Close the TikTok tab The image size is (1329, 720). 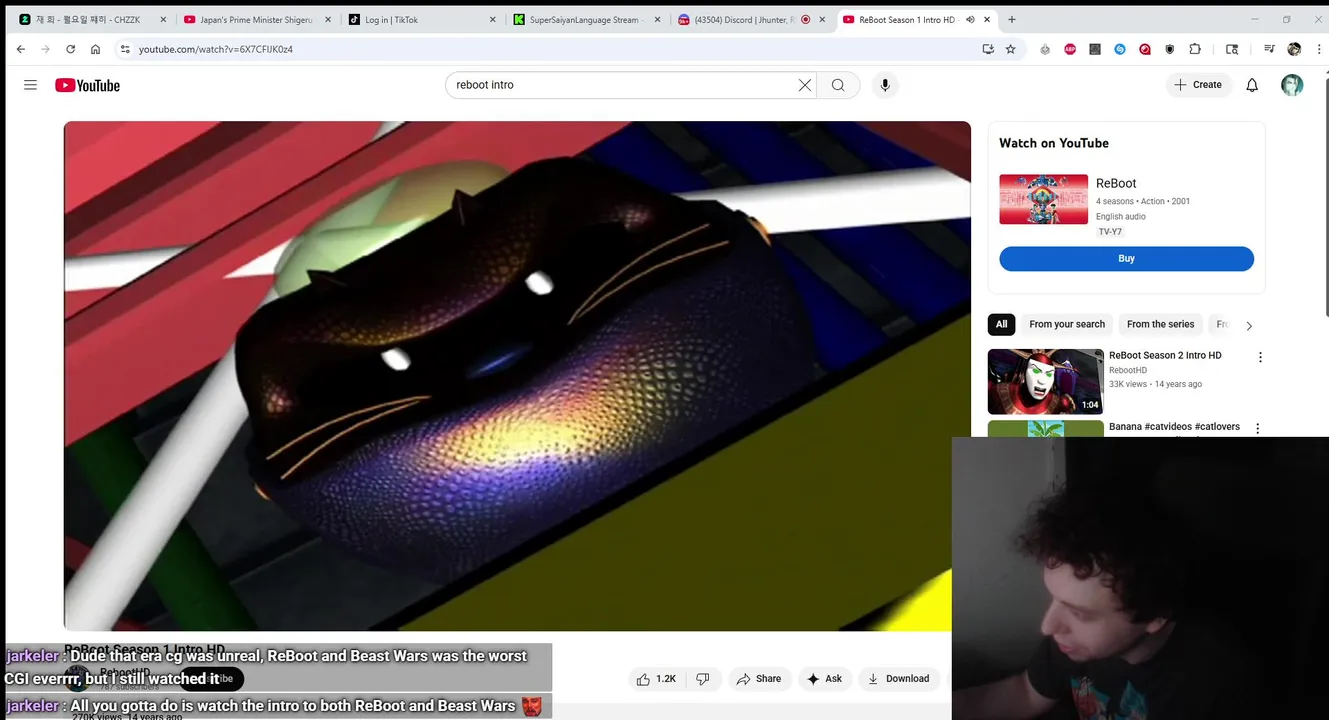click(x=492, y=19)
